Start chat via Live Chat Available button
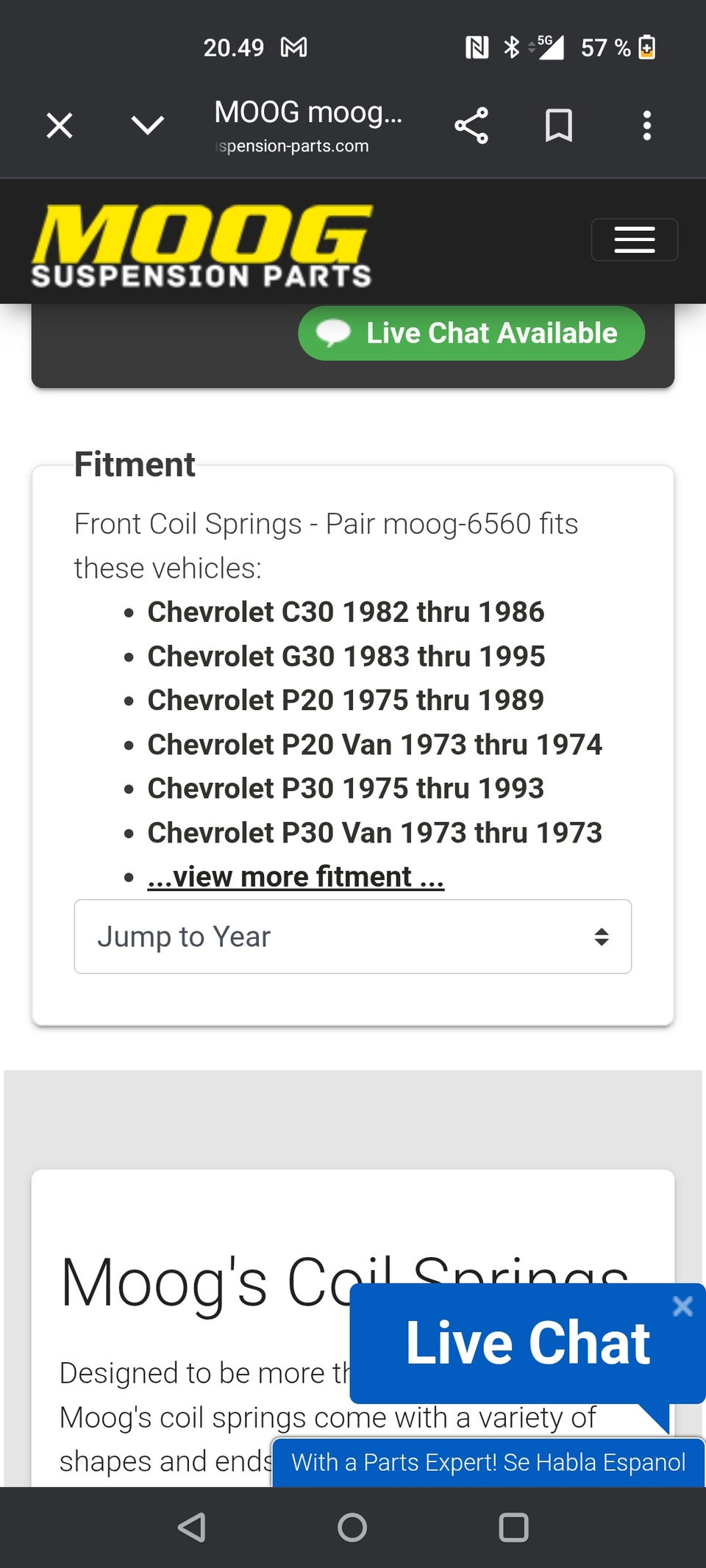Viewport: 706px width, 1568px height. coord(471,333)
